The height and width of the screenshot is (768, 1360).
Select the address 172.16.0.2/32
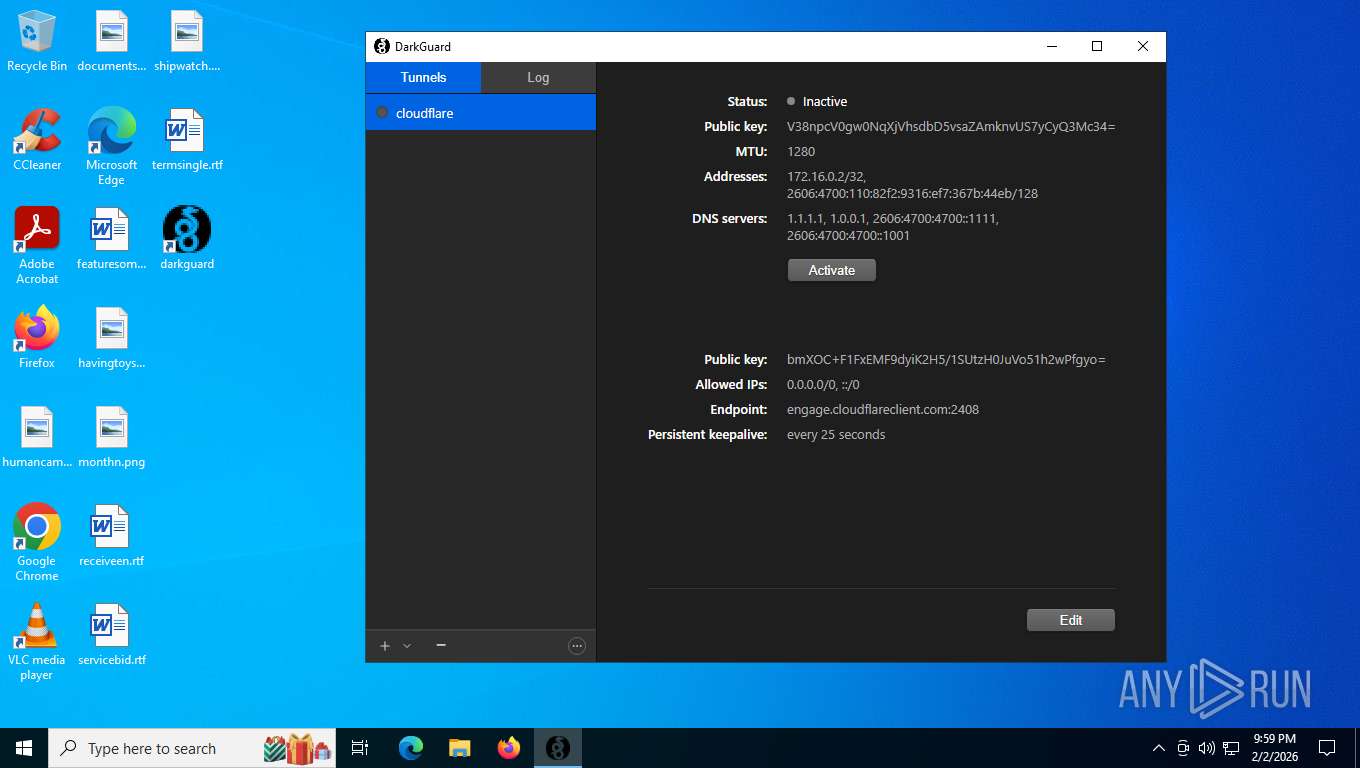[826, 177]
